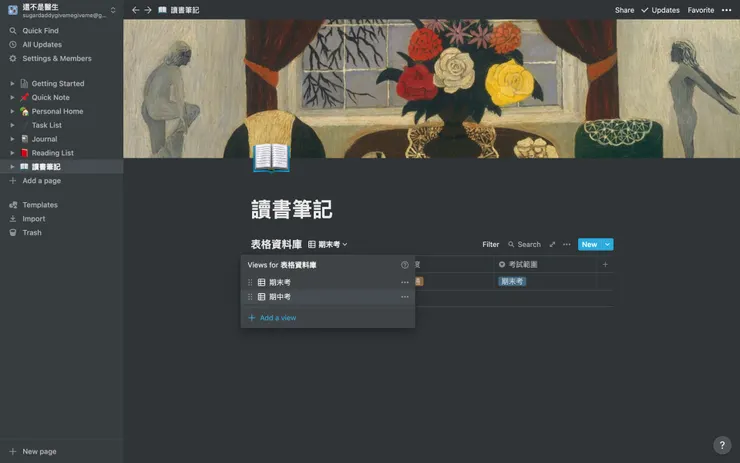
Task: Click the Personal Home house icon
Action: [x=24, y=111]
